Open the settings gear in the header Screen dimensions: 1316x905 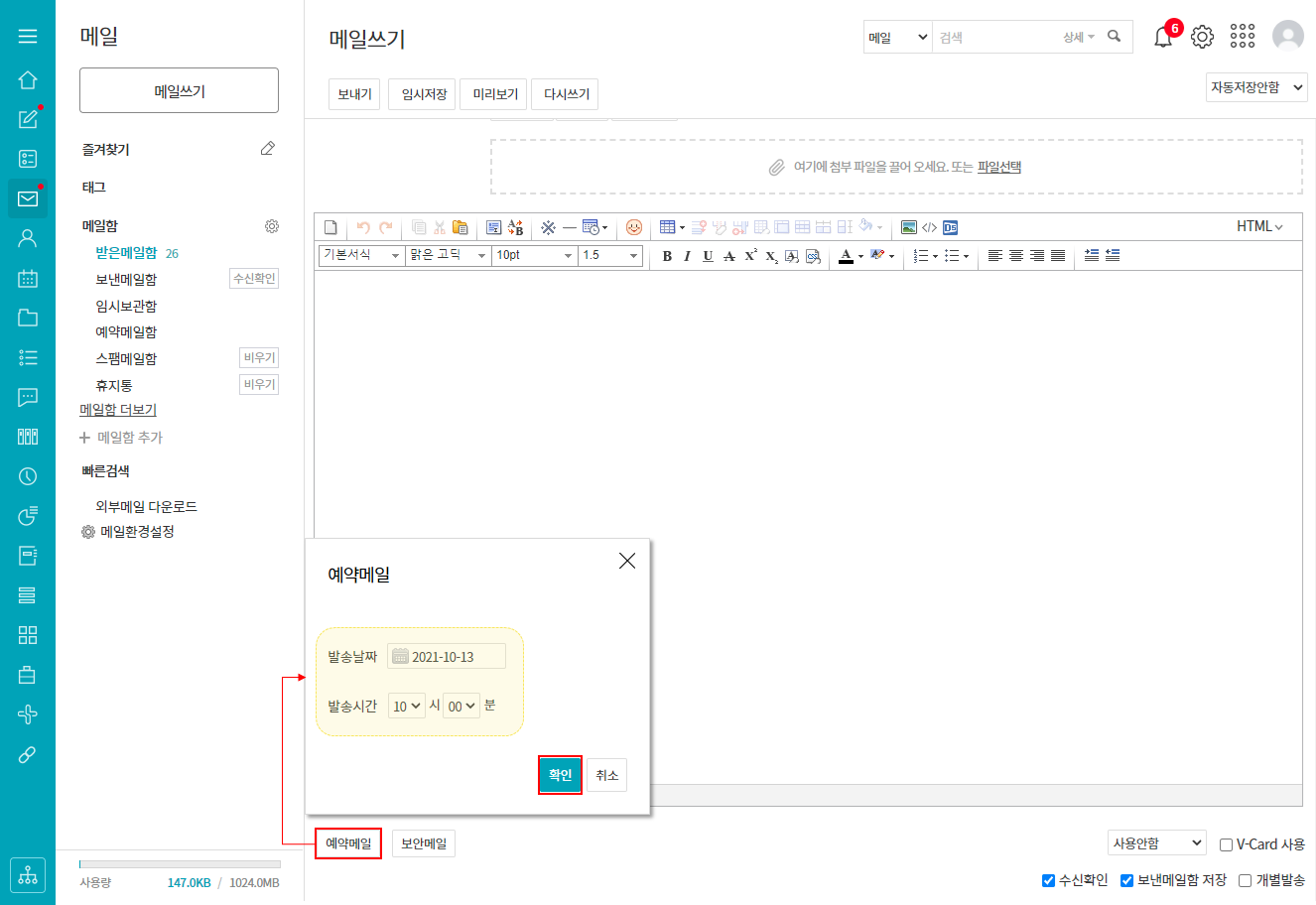coord(1202,37)
